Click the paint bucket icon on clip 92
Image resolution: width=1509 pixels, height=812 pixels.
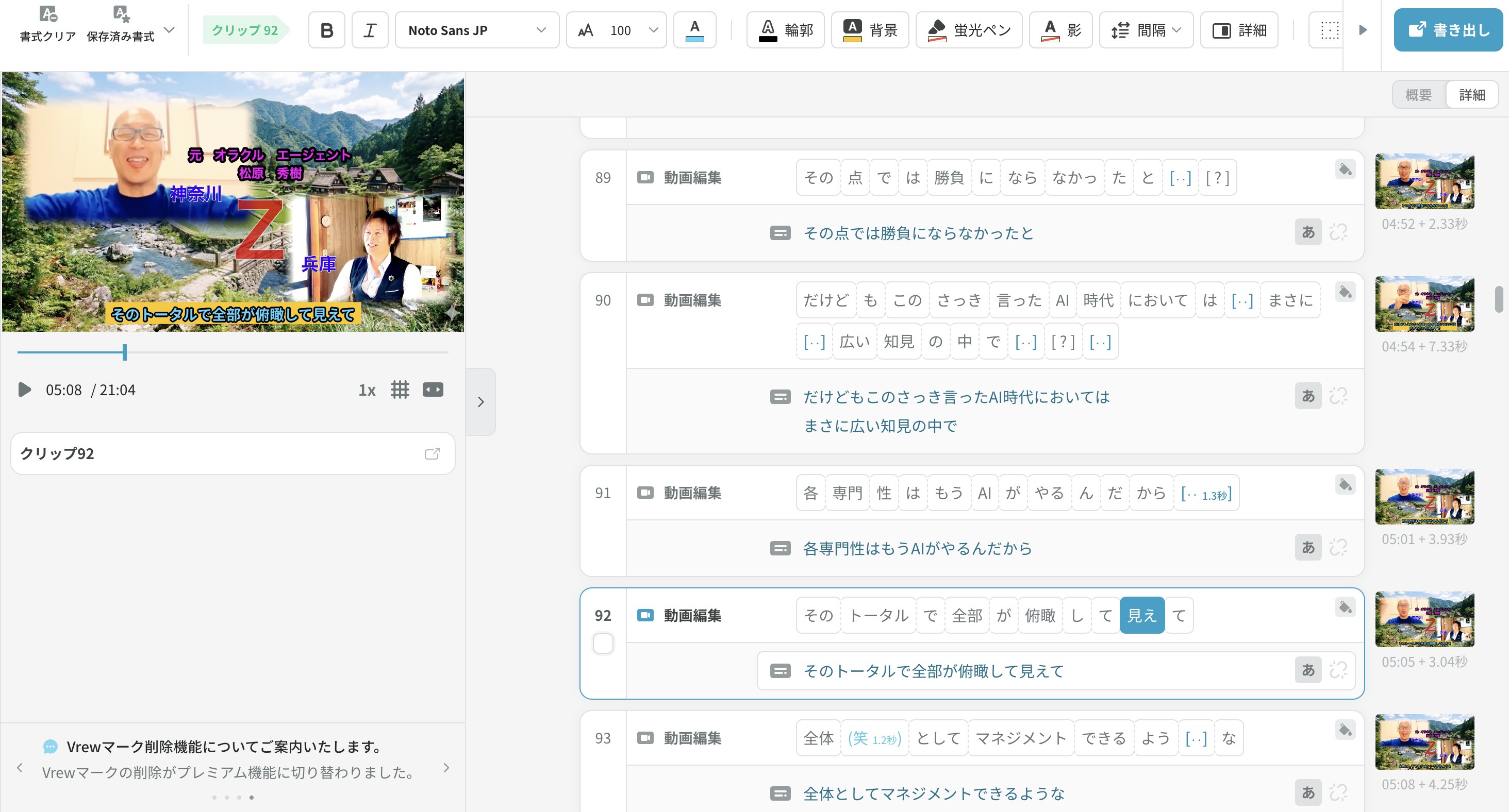point(1345,607)
